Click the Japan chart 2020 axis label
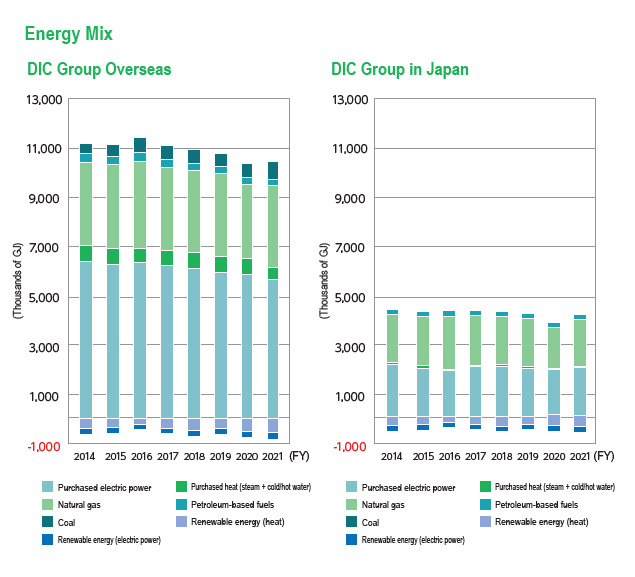 coord(554,456)
